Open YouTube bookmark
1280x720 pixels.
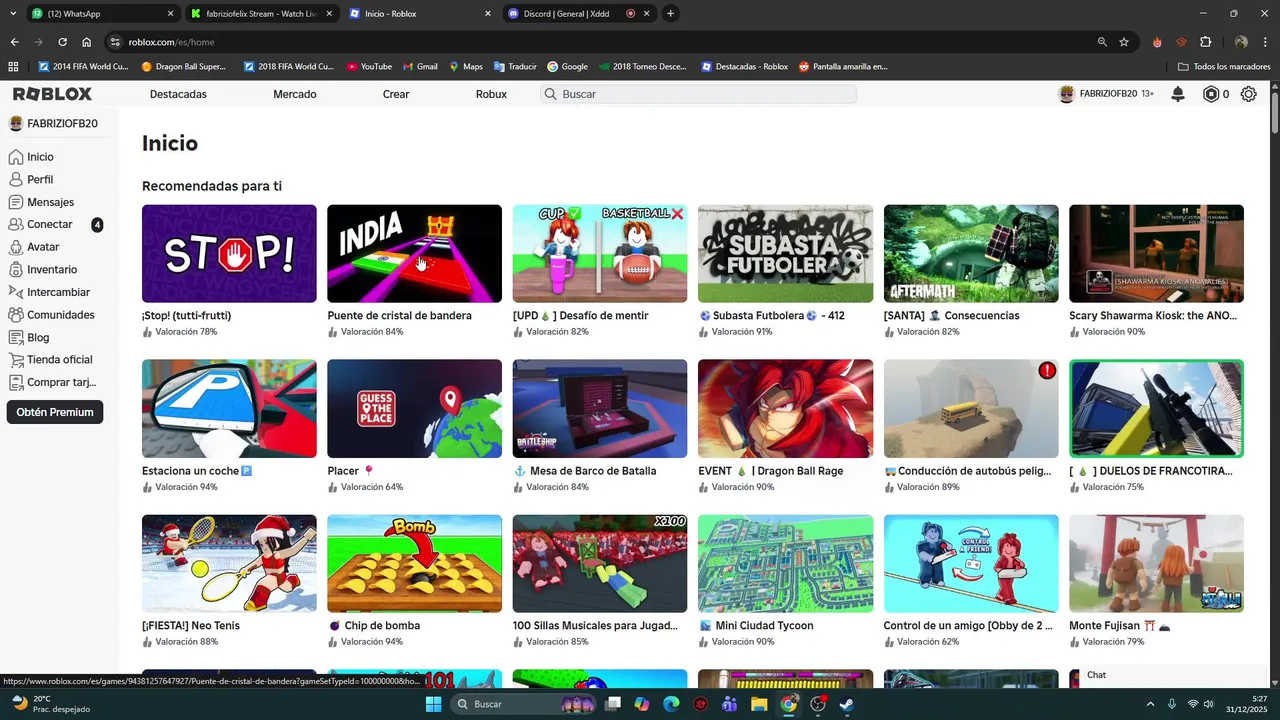click(x=369, y=67)
